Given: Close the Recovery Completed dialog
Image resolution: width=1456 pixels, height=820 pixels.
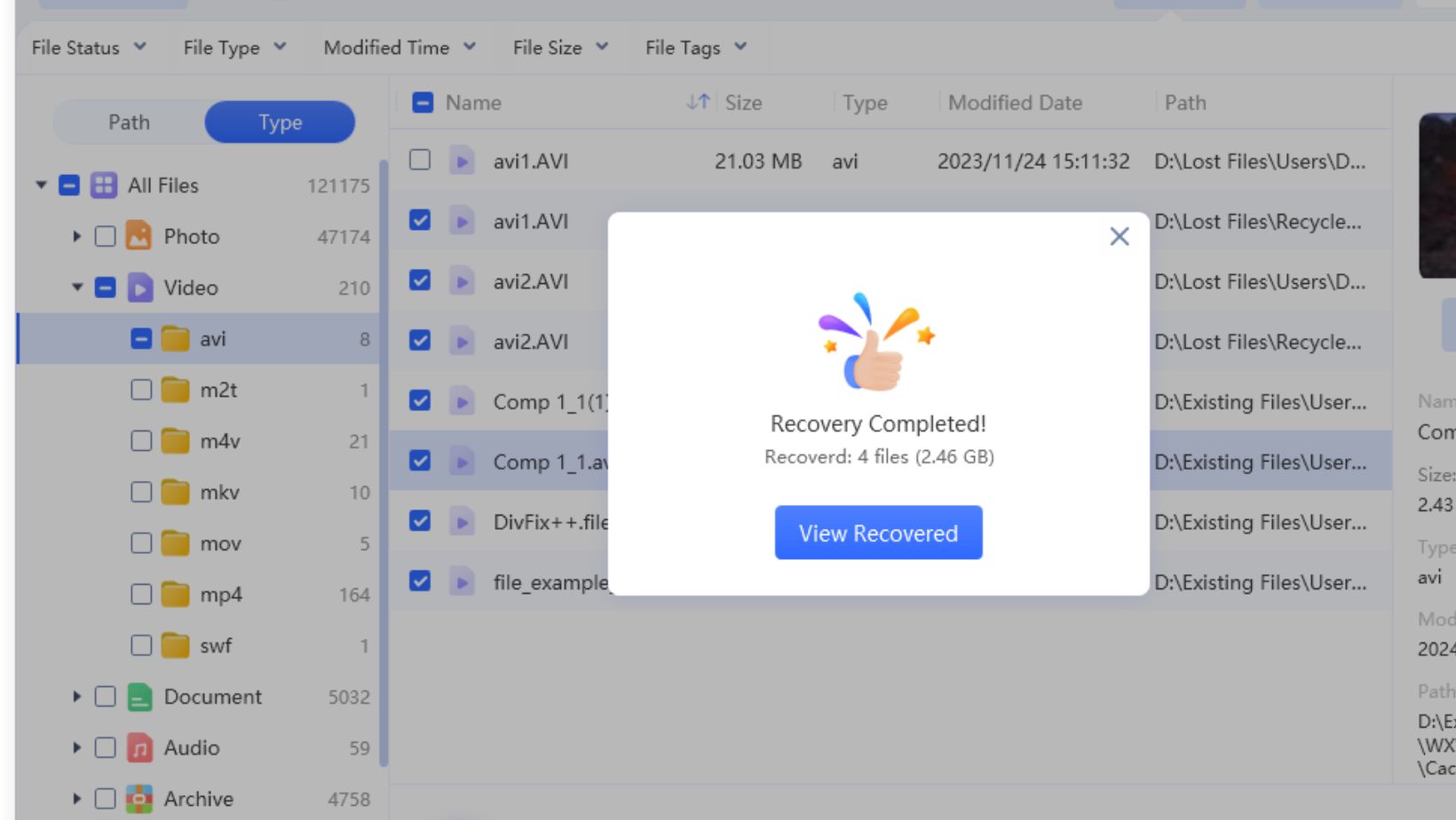Looking at the screenshot, I should click(1119, 236).
